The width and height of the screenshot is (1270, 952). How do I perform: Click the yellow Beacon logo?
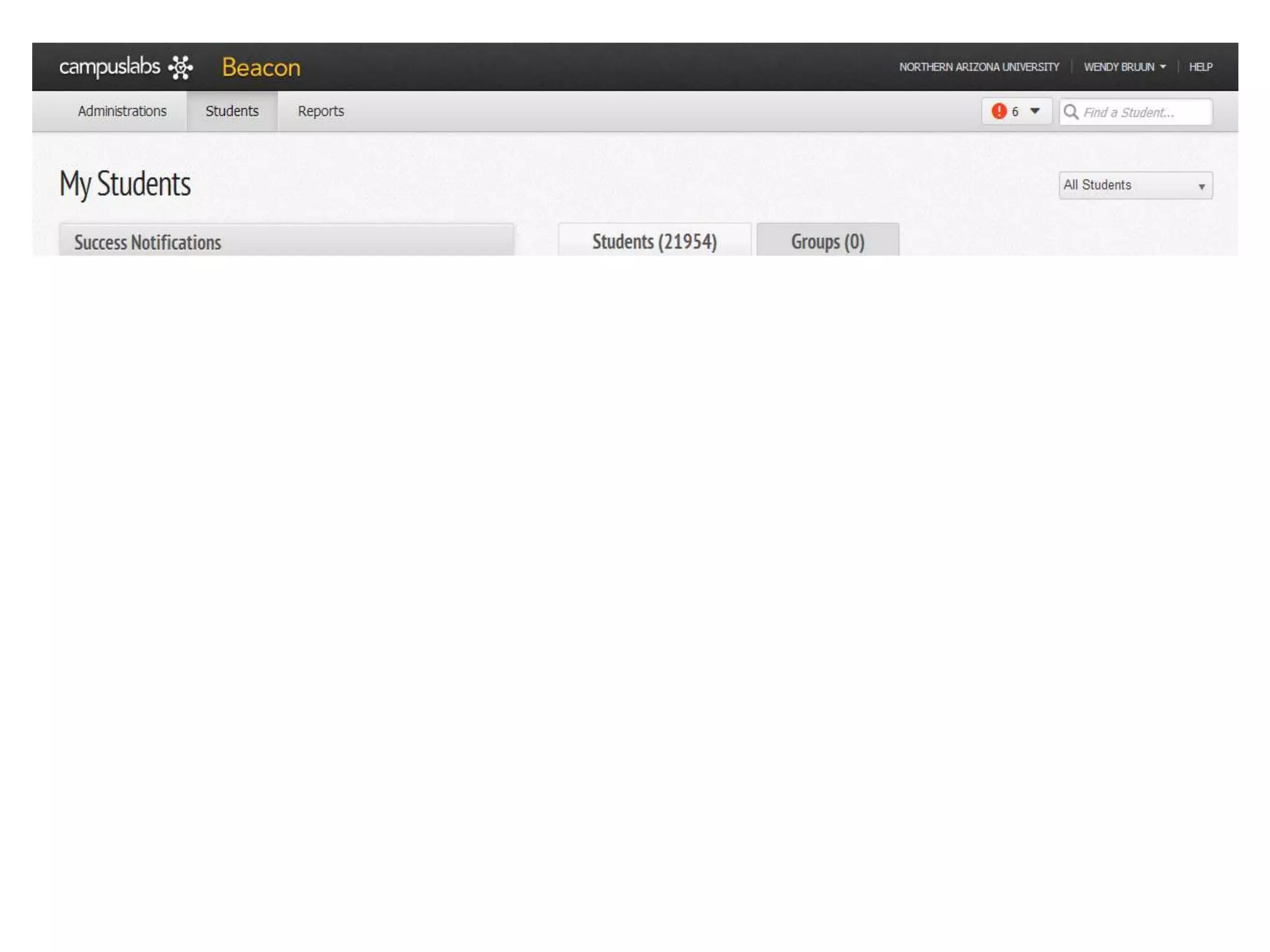tap(261, 68)
